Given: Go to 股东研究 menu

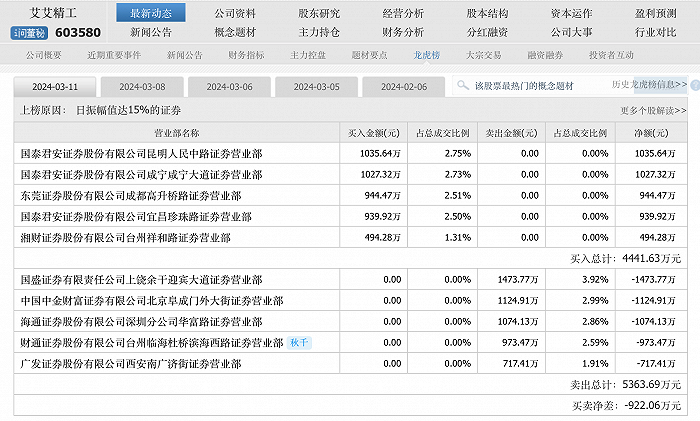Looking at the screenshot, I should click(x=319, y=13).
